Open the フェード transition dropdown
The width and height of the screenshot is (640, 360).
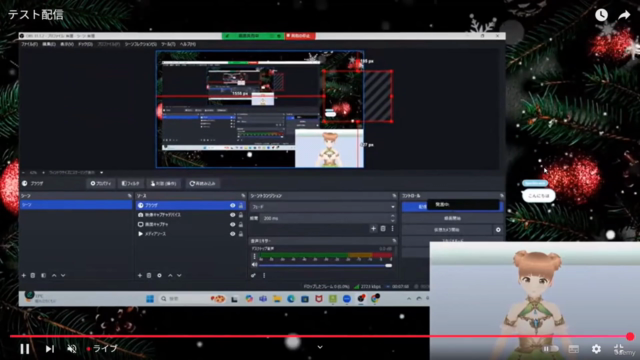point(323,207)
